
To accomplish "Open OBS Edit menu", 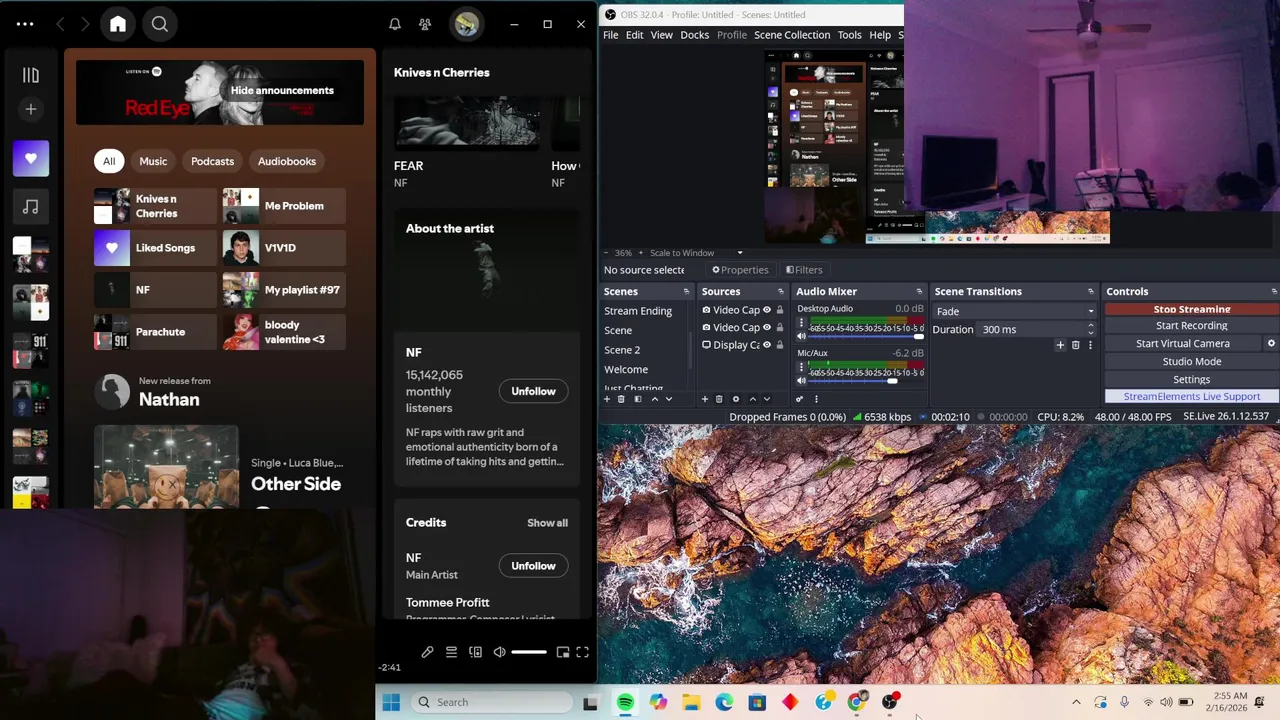I will coord(634,35).
